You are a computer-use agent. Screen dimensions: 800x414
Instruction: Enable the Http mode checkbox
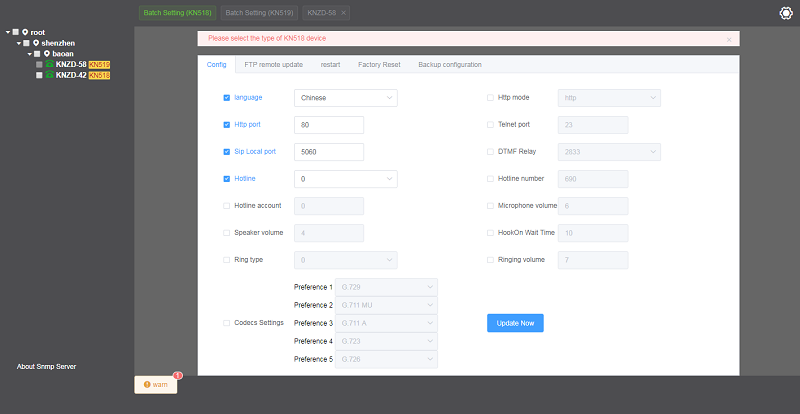(x=490, y=98)
